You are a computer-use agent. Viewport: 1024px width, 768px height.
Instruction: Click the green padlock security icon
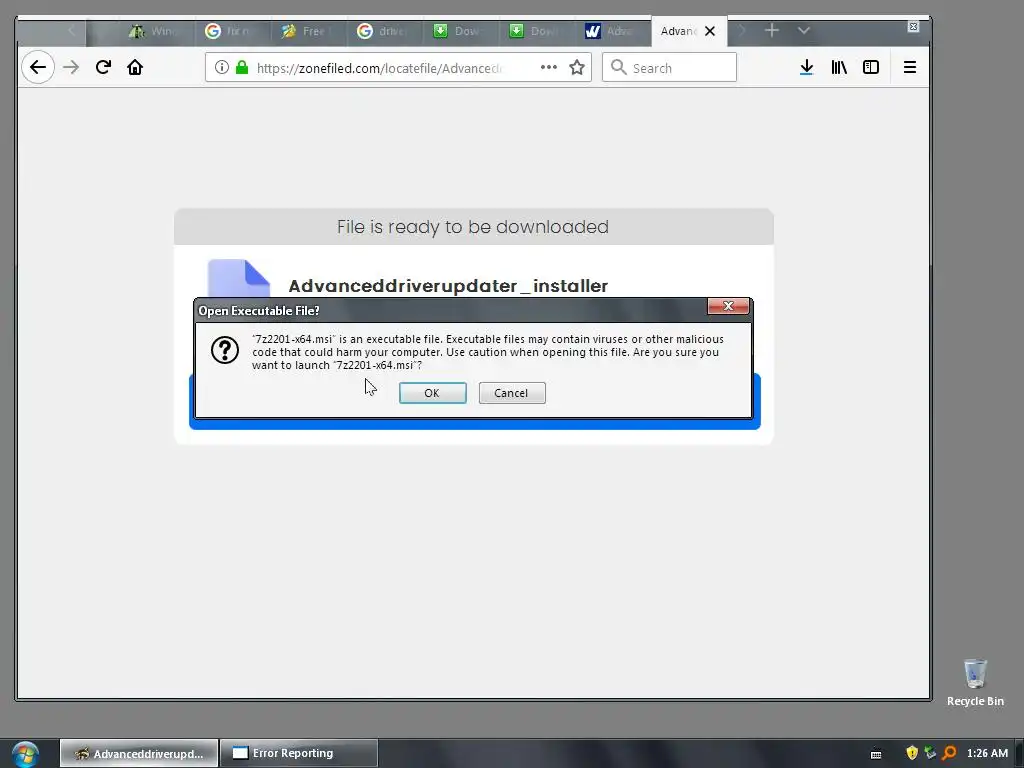tap(242, 67)
